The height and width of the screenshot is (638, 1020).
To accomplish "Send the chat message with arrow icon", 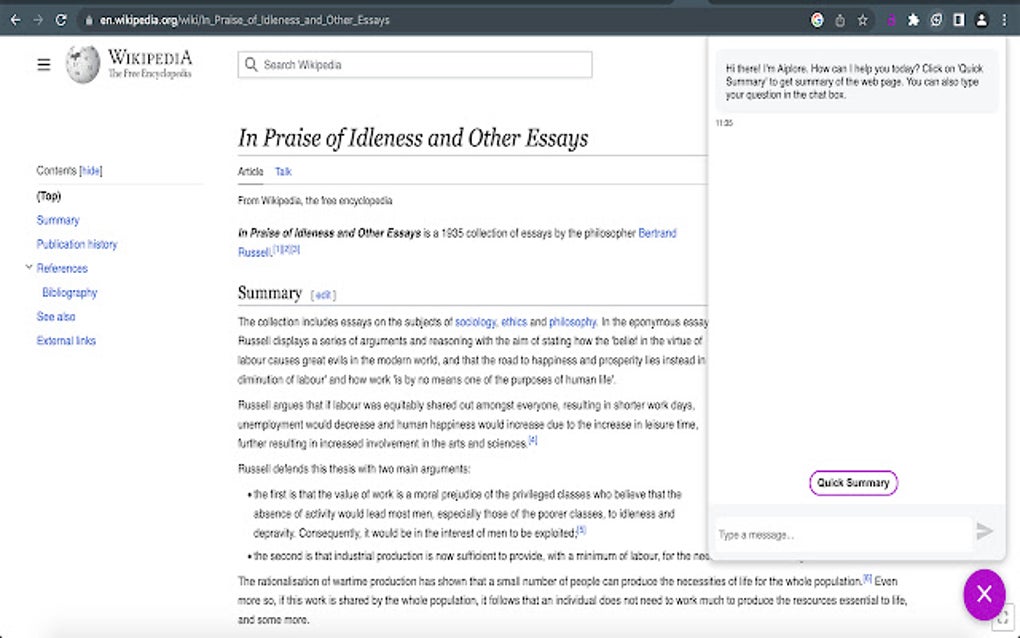I will pos(985,531).
